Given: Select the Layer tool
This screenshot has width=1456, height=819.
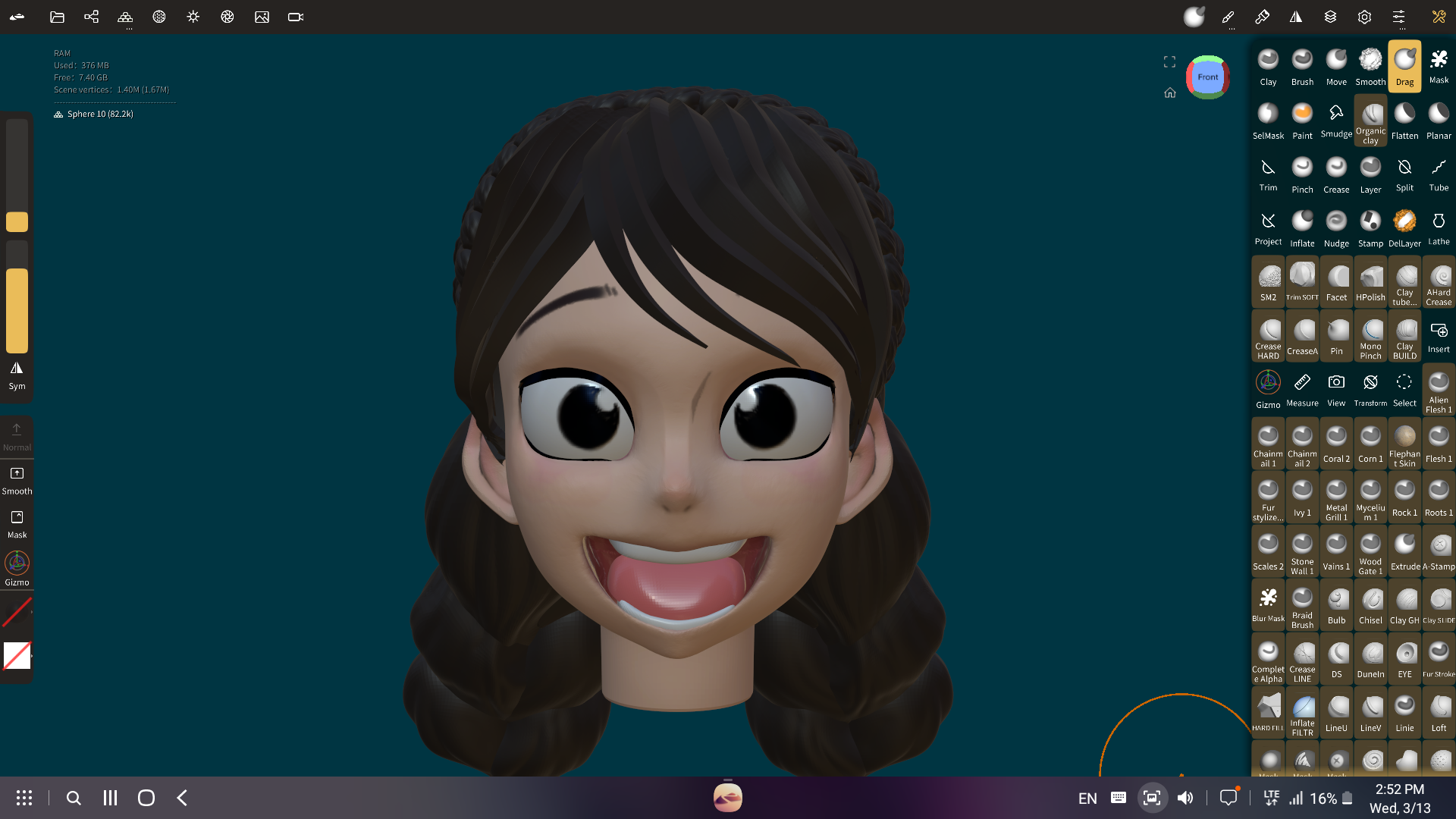Looking at the screenshot, I should click(x=1370, y=174).
